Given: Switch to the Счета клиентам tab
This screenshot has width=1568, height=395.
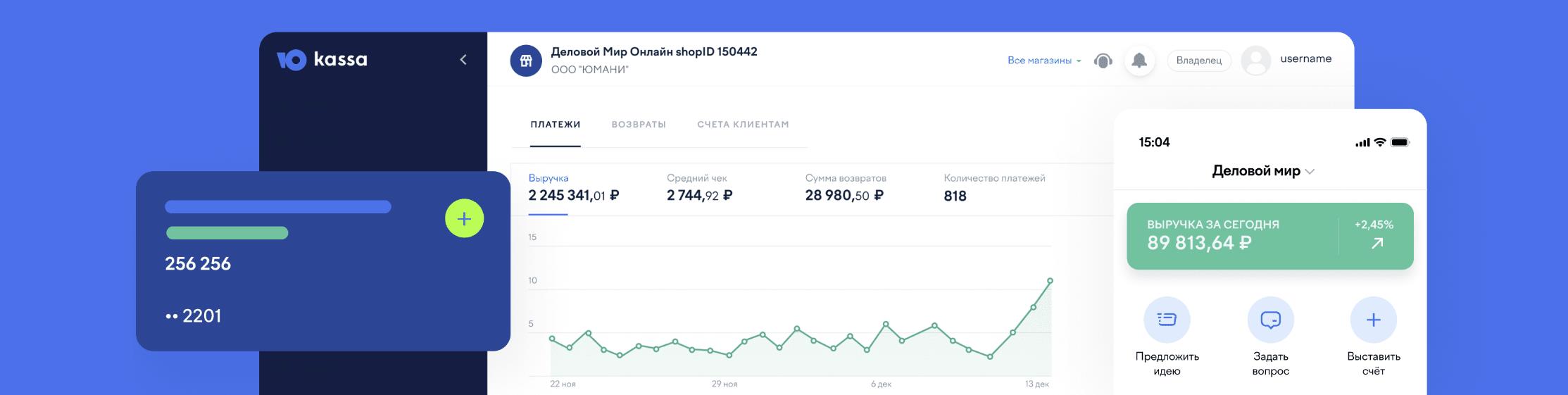Looking at the screenshot, I should click(x=743, y=125).
